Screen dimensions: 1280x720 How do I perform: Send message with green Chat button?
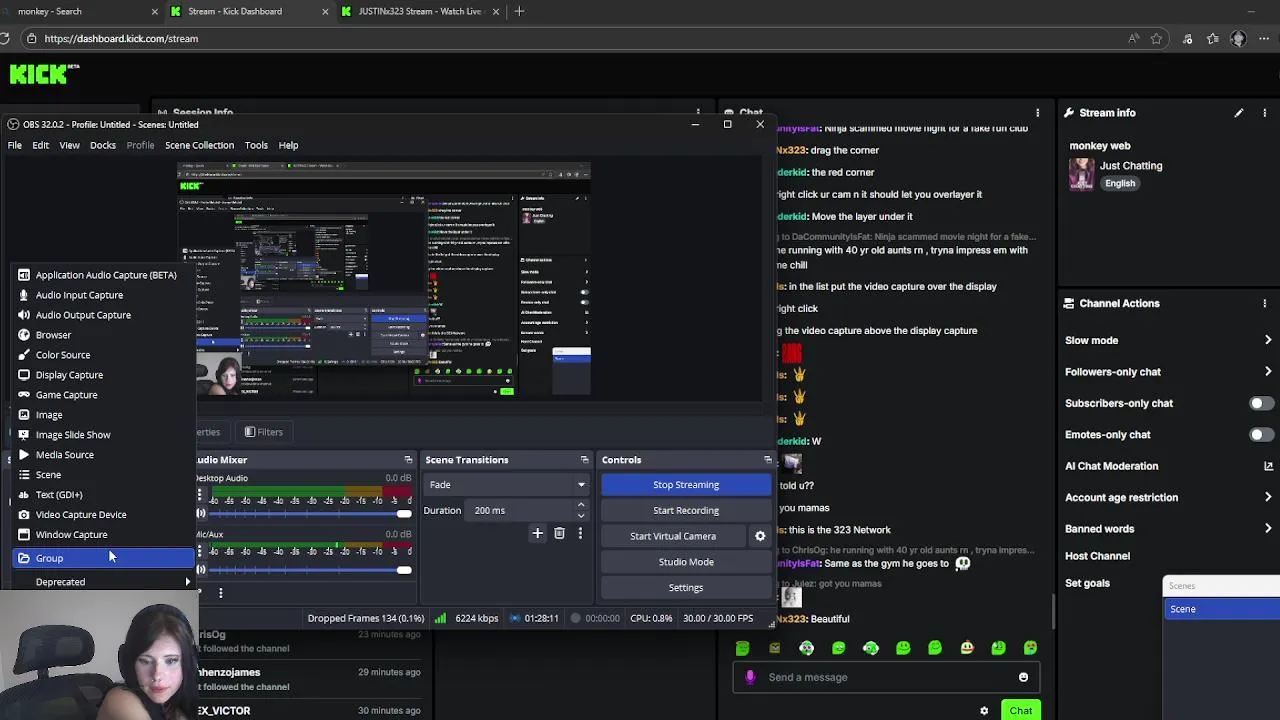[1020, 711]
